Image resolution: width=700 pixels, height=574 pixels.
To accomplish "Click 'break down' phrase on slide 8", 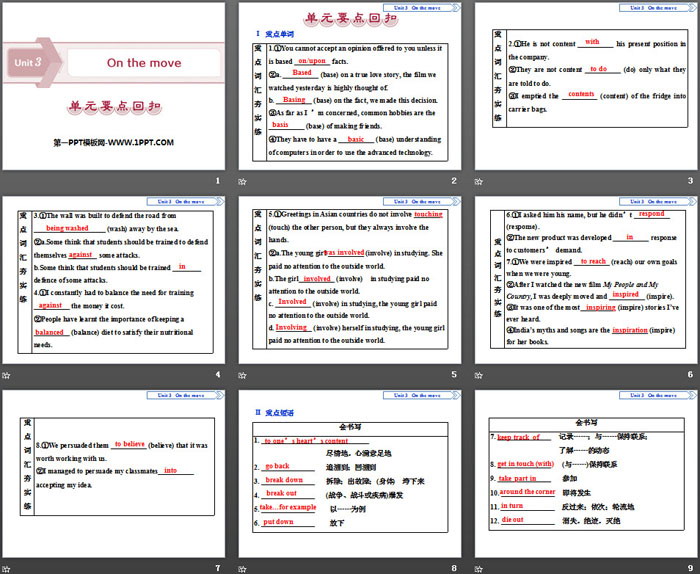I will [284, 480].
